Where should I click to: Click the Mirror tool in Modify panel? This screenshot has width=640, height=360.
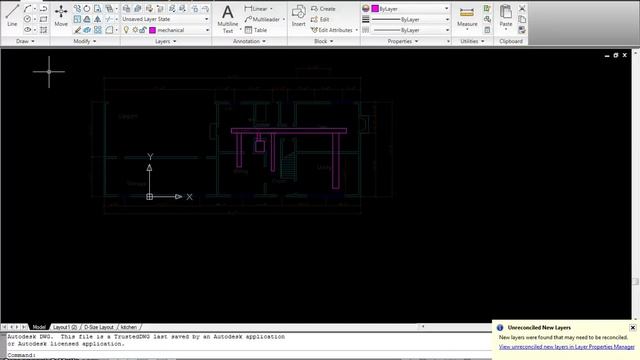point(97,19)
